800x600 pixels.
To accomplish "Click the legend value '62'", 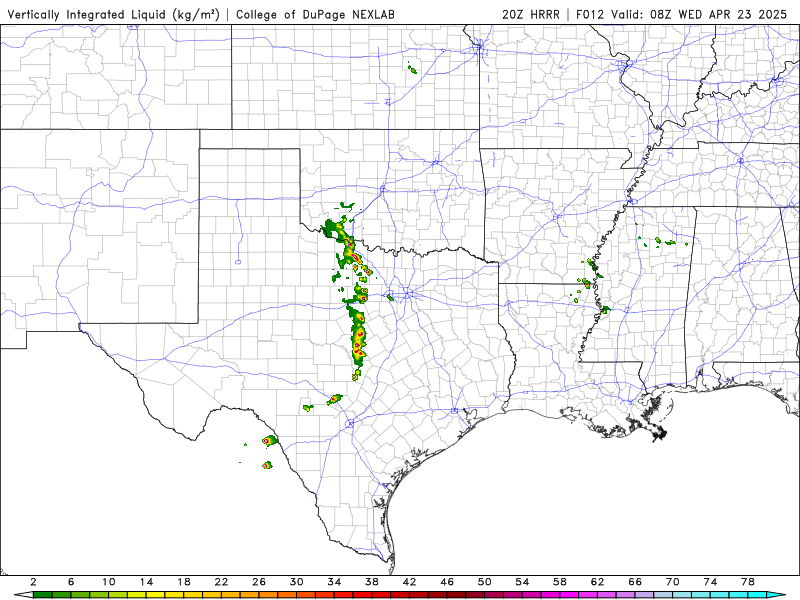I will 597,582.
